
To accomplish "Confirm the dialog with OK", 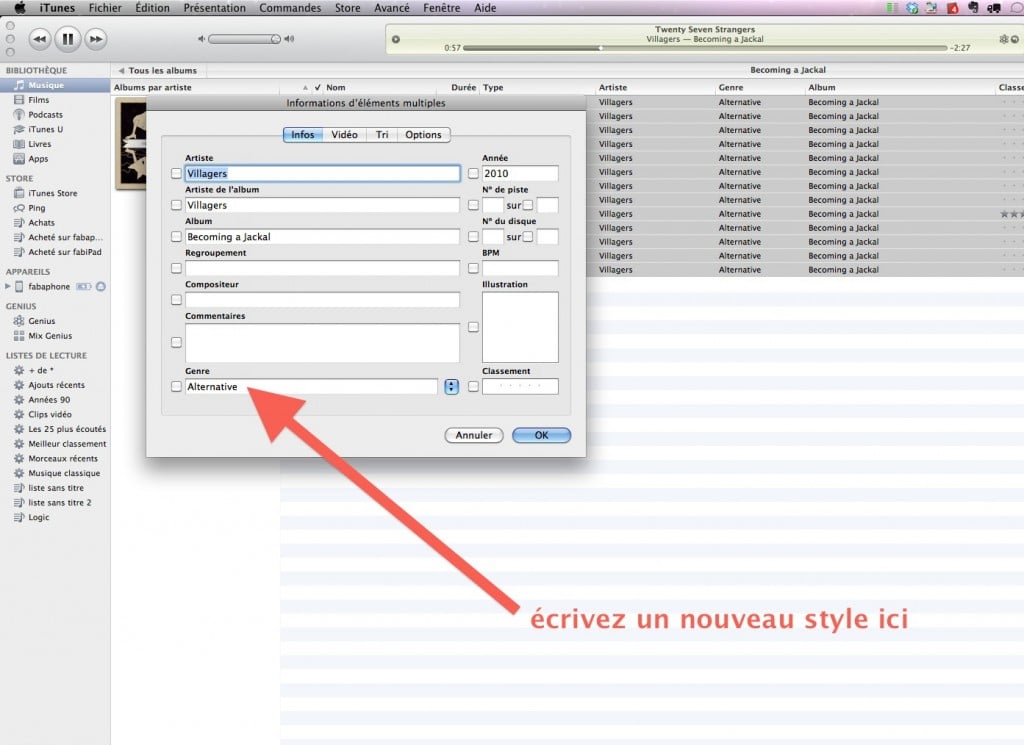I will [x=541, y=436].
